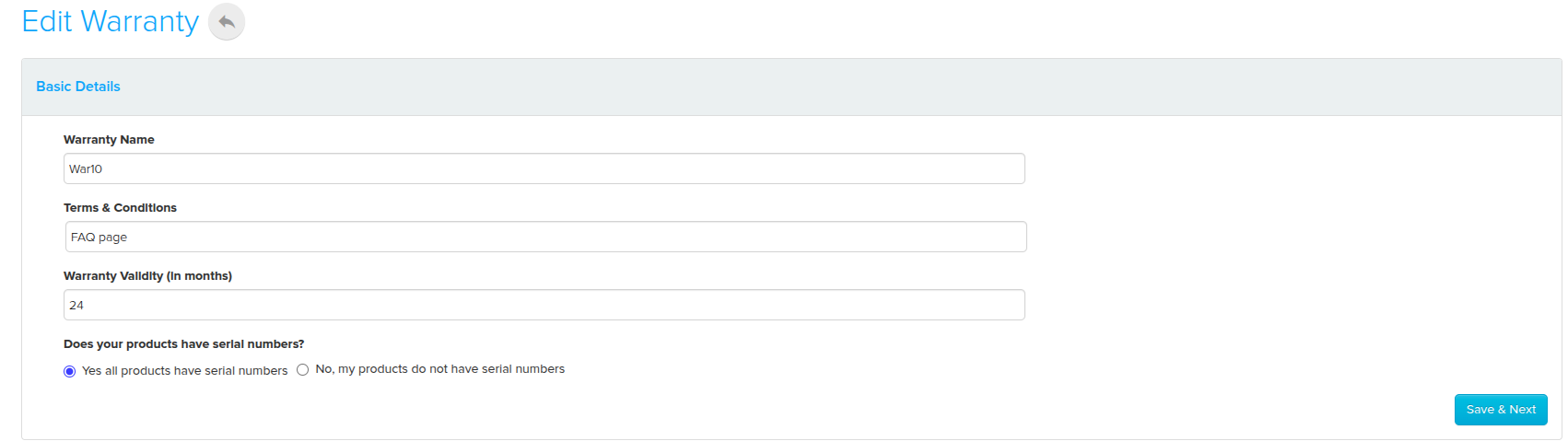Click the Edit Warranty page title
This screenshot has height=441, width=1568.
pos(111,21)
